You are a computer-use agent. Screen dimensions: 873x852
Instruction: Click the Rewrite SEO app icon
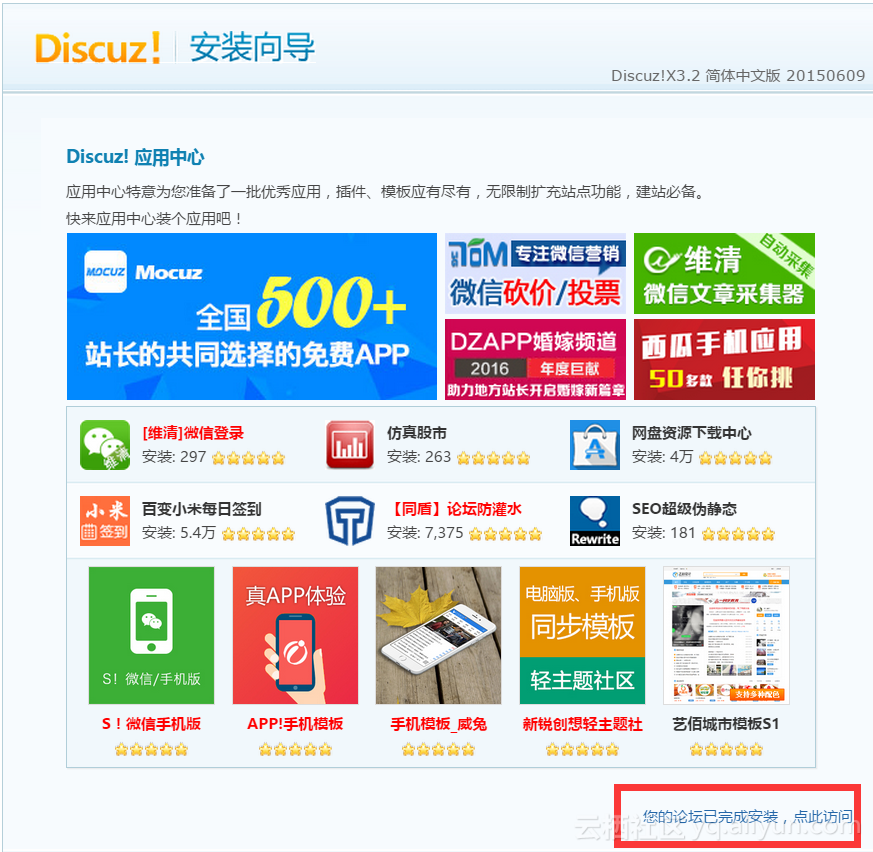(595, 521)
